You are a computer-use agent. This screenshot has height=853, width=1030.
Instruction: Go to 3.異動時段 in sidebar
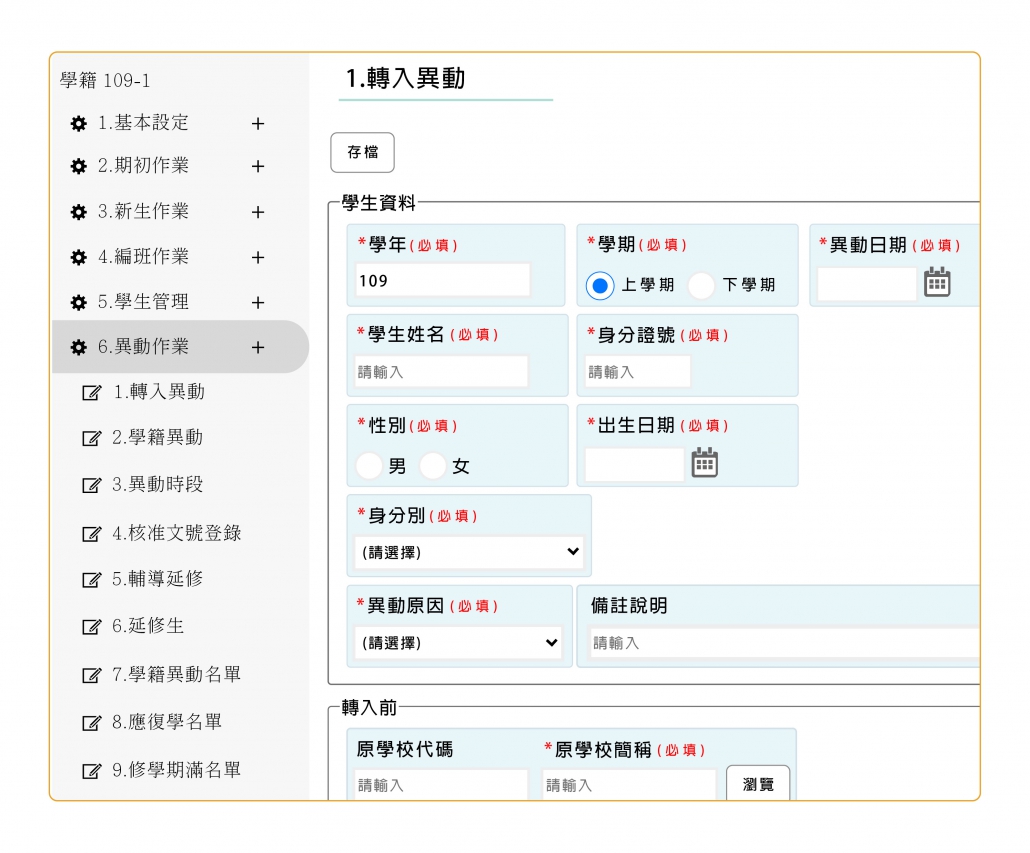[x=158, y=485]
